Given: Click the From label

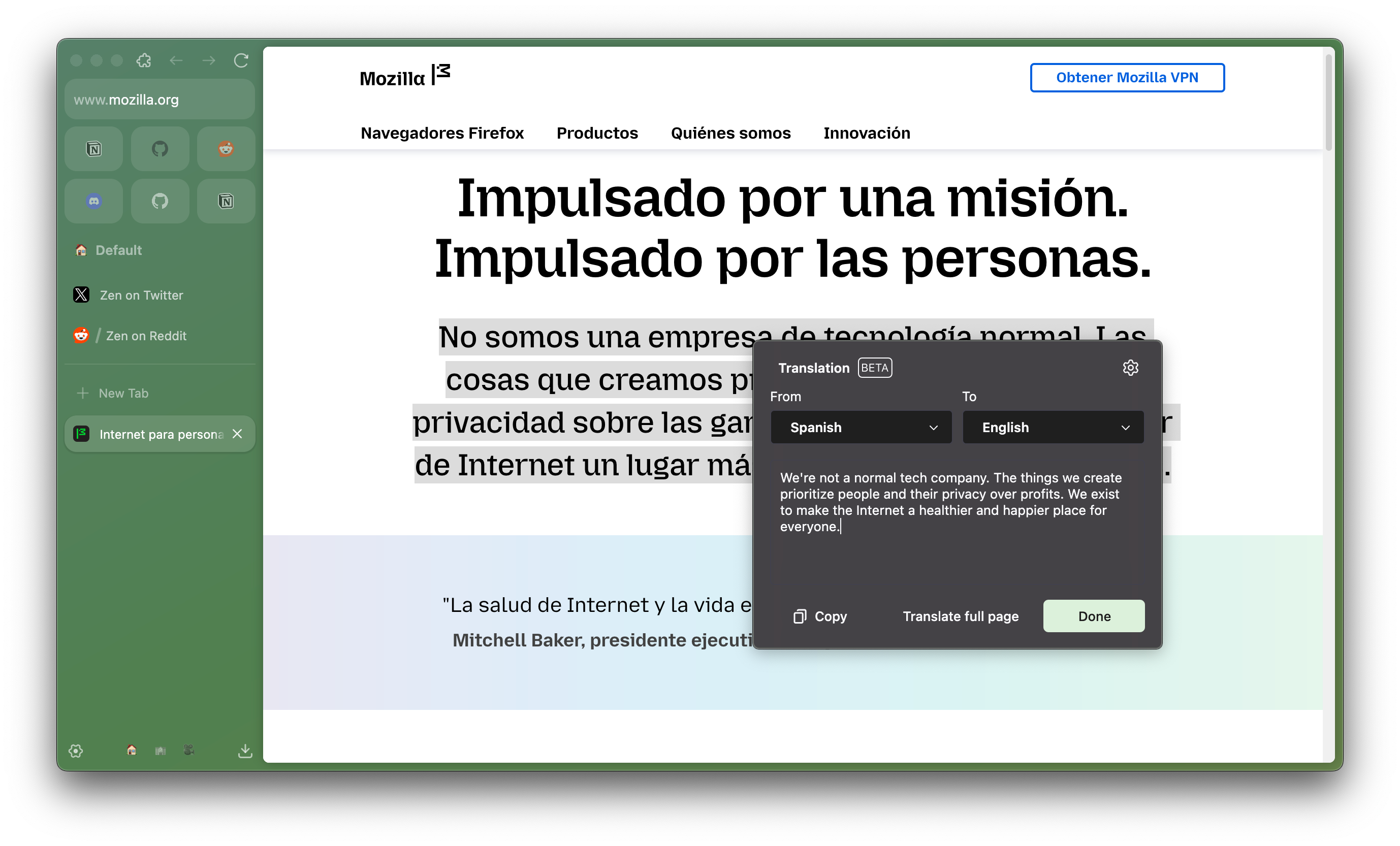Looking at the screenshot, I should tap(785, 397).
